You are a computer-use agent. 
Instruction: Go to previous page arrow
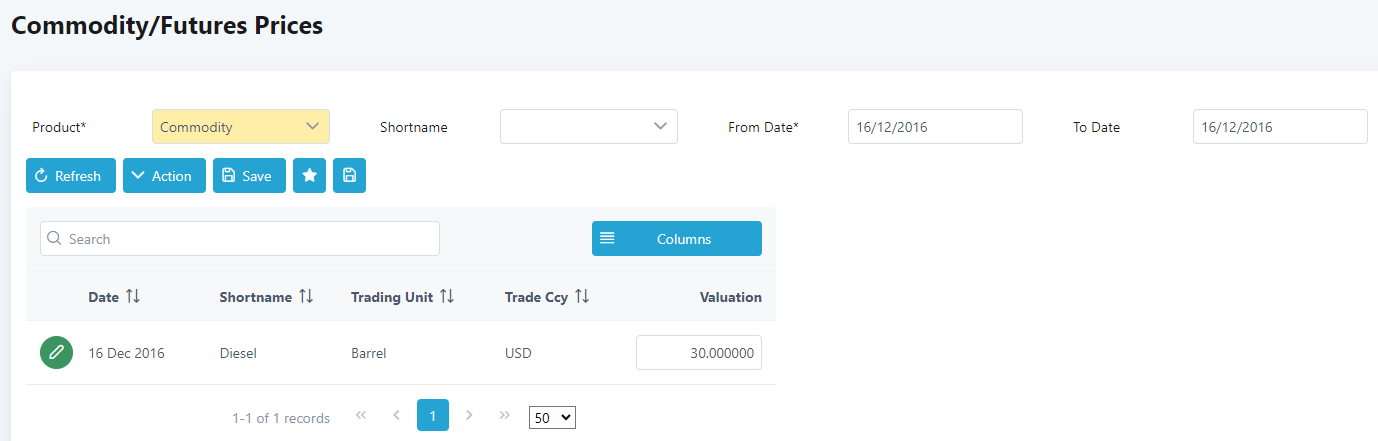click(396, 415)
